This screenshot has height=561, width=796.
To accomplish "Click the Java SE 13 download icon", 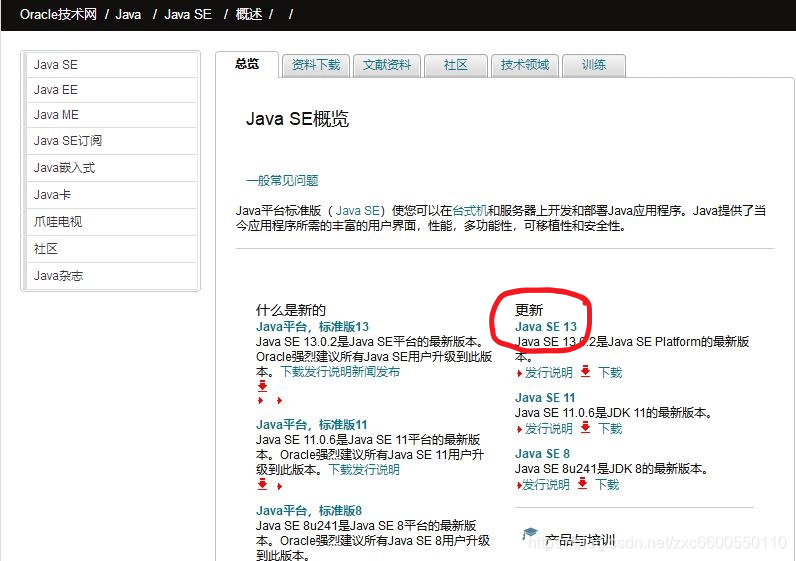I will click(585, 371).
